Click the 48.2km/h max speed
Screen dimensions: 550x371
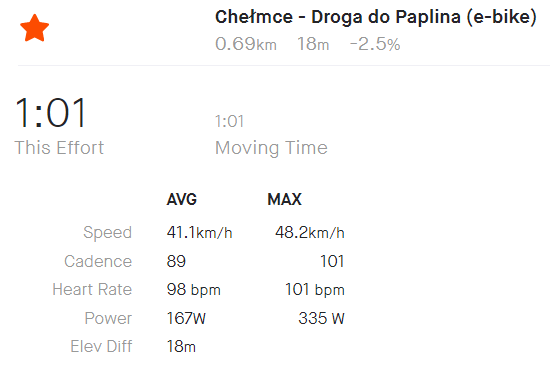click(x=310, y=232)
